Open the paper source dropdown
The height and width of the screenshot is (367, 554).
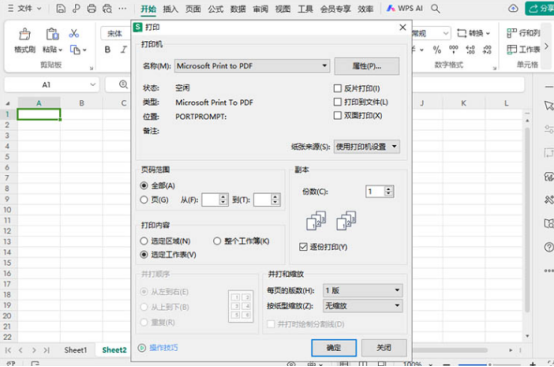[367, 147]
